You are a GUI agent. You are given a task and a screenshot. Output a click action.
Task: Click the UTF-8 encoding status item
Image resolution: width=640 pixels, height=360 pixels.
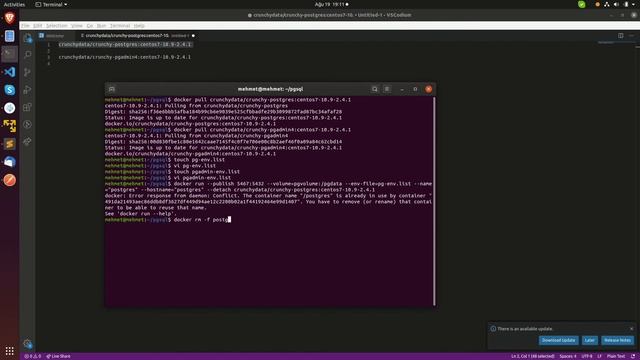click(587, 356)
